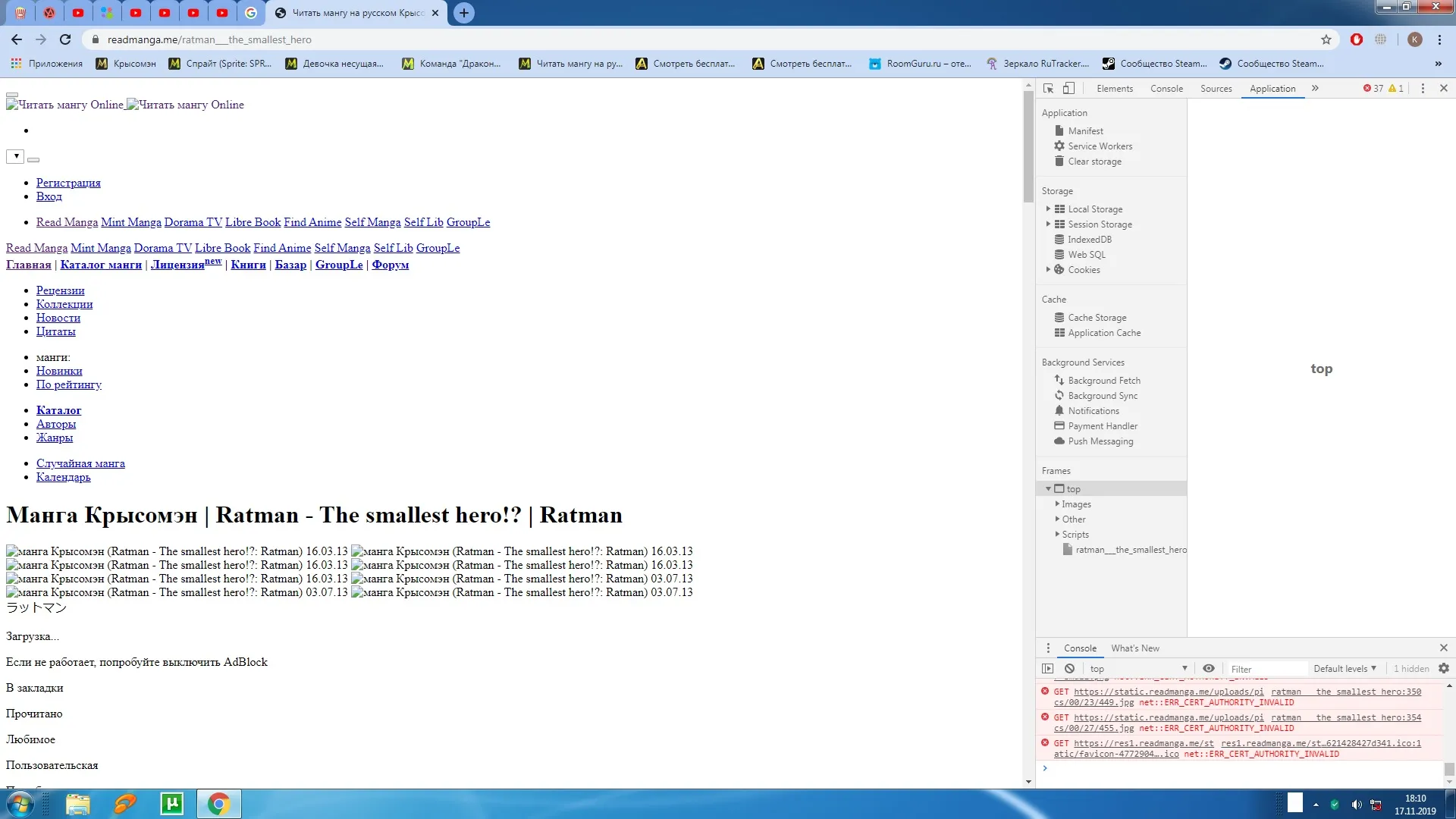
Task: Open the RoomGuru.ru bookmark
Action: (920, 64)
